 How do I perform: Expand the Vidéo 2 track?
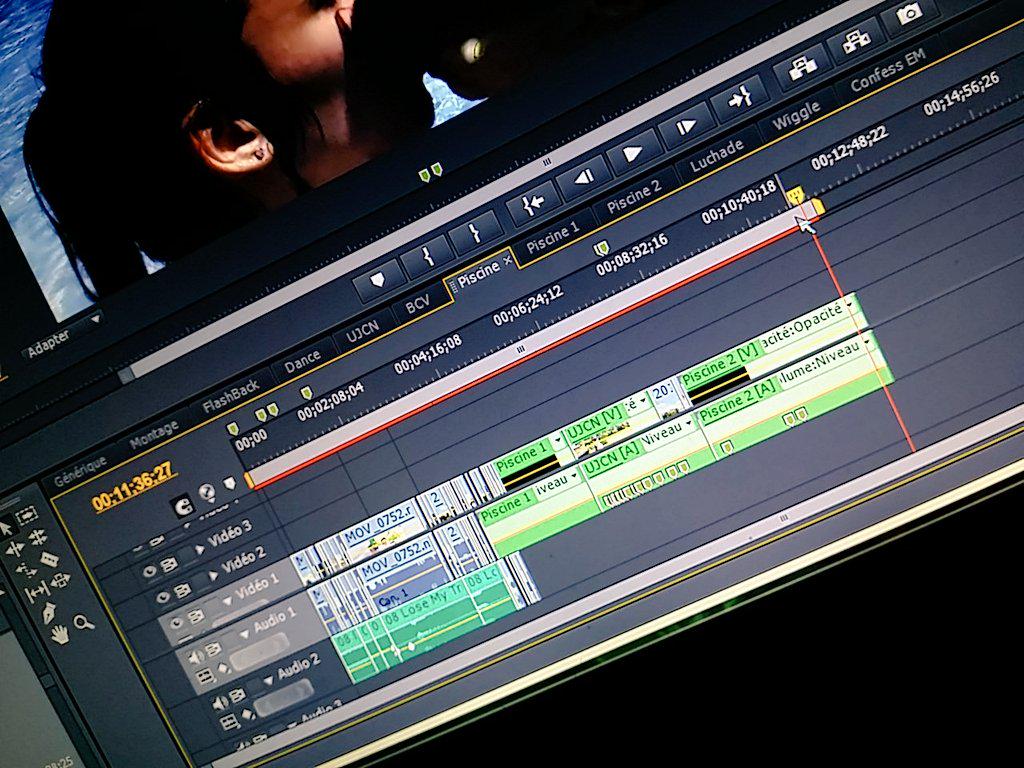[213, 575]
